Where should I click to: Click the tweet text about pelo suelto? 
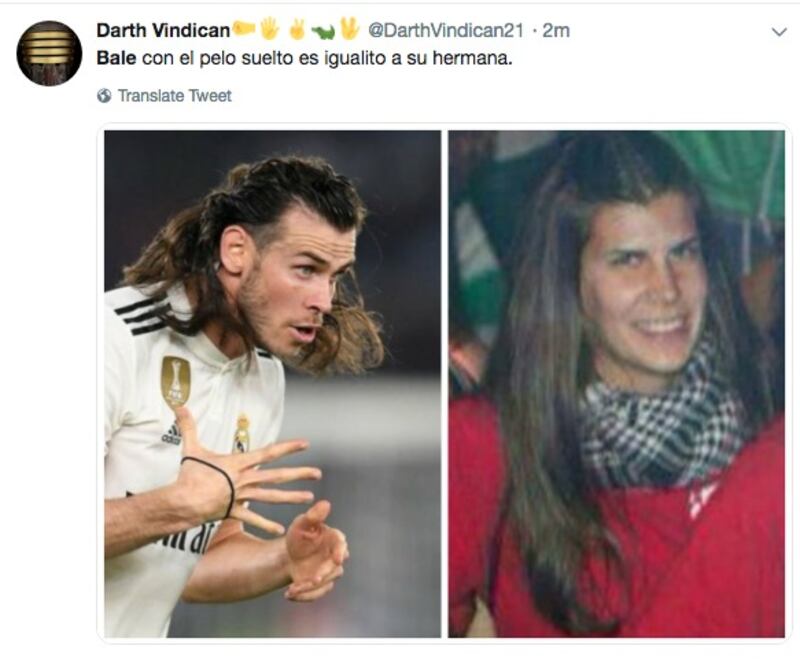coord(304,58)
